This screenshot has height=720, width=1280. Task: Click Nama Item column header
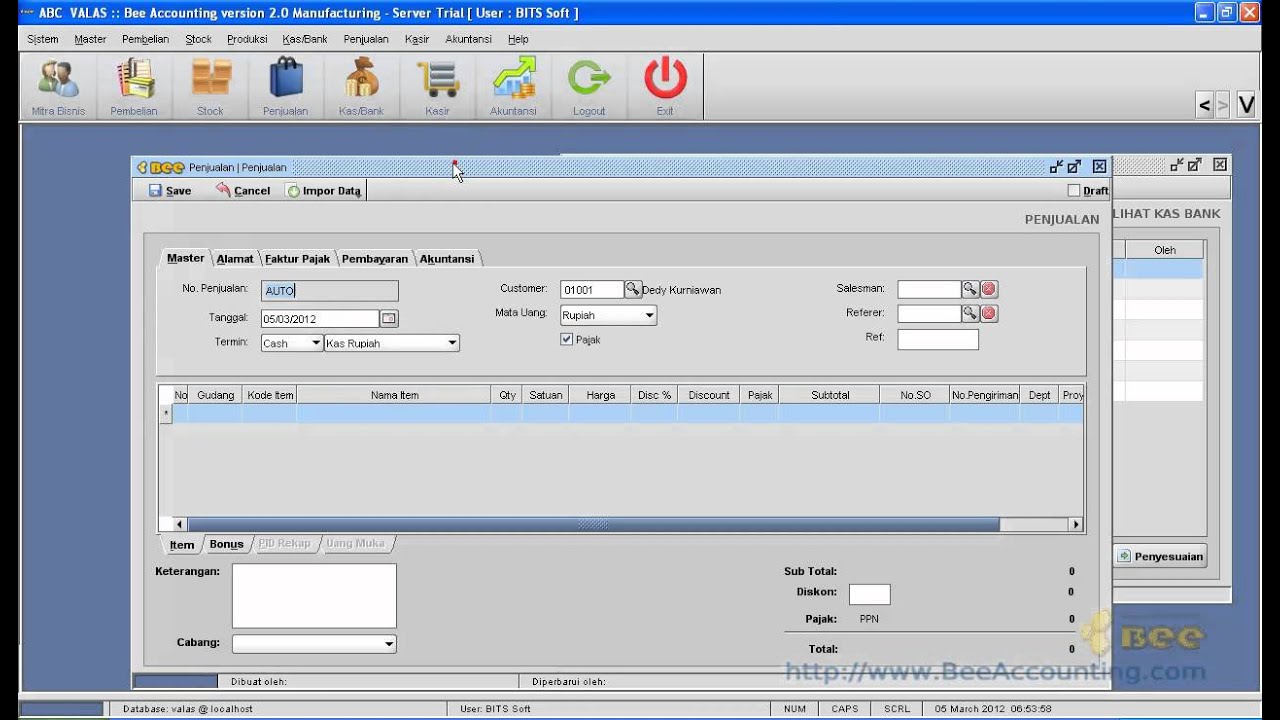pos(394,395)
